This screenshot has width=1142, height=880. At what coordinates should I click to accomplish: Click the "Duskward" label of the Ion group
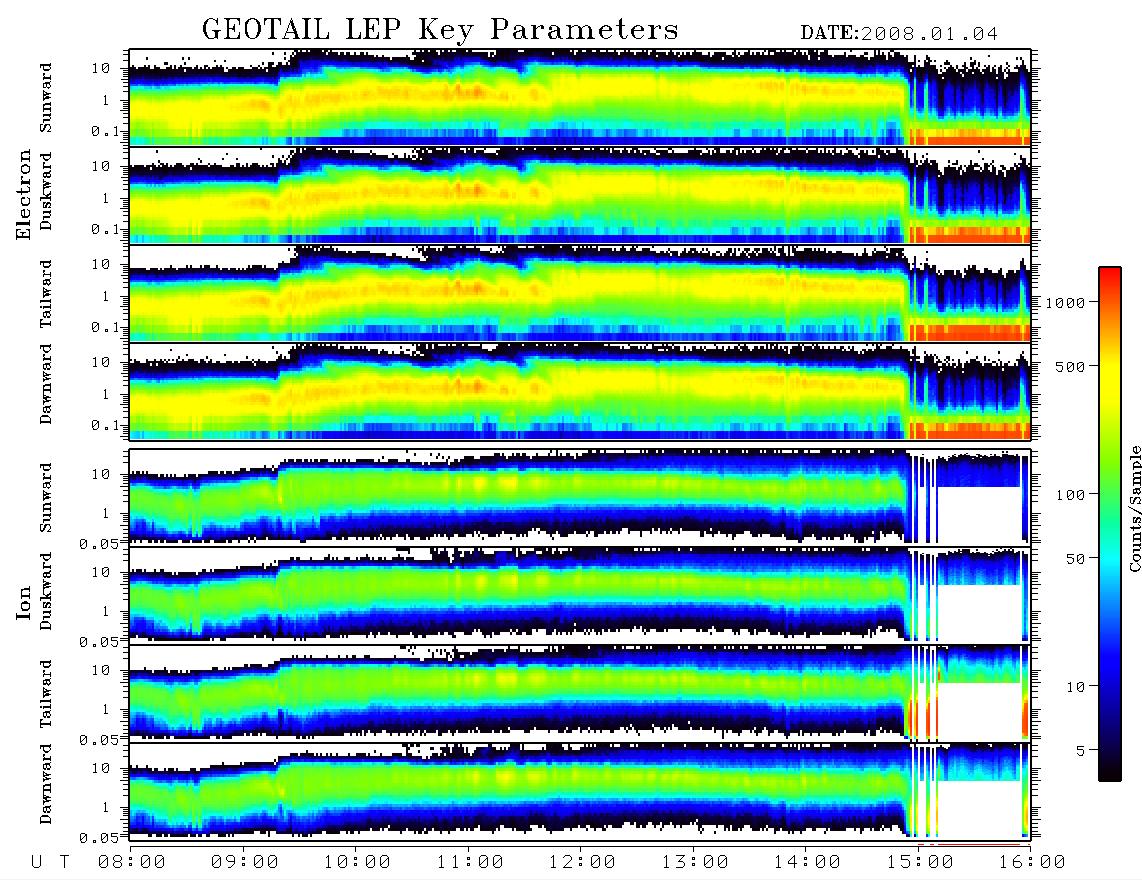point(46,591)
